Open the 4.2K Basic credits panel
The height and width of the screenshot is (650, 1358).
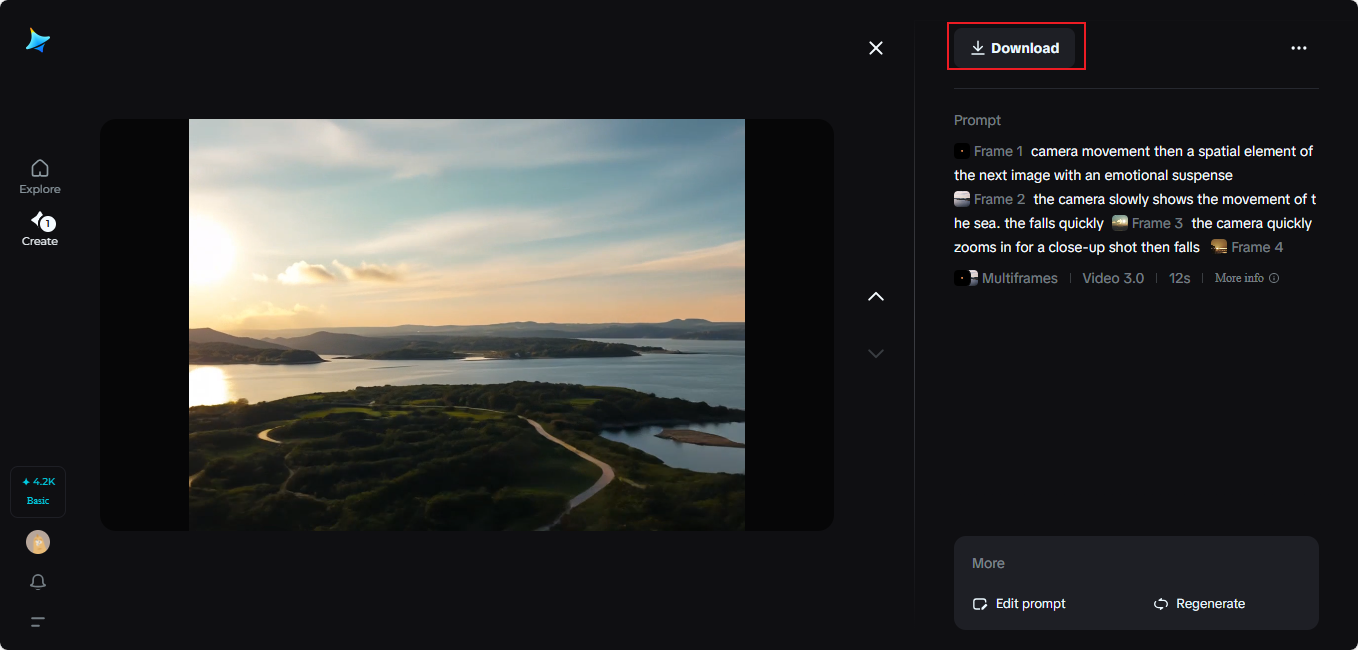click(37, 491)
